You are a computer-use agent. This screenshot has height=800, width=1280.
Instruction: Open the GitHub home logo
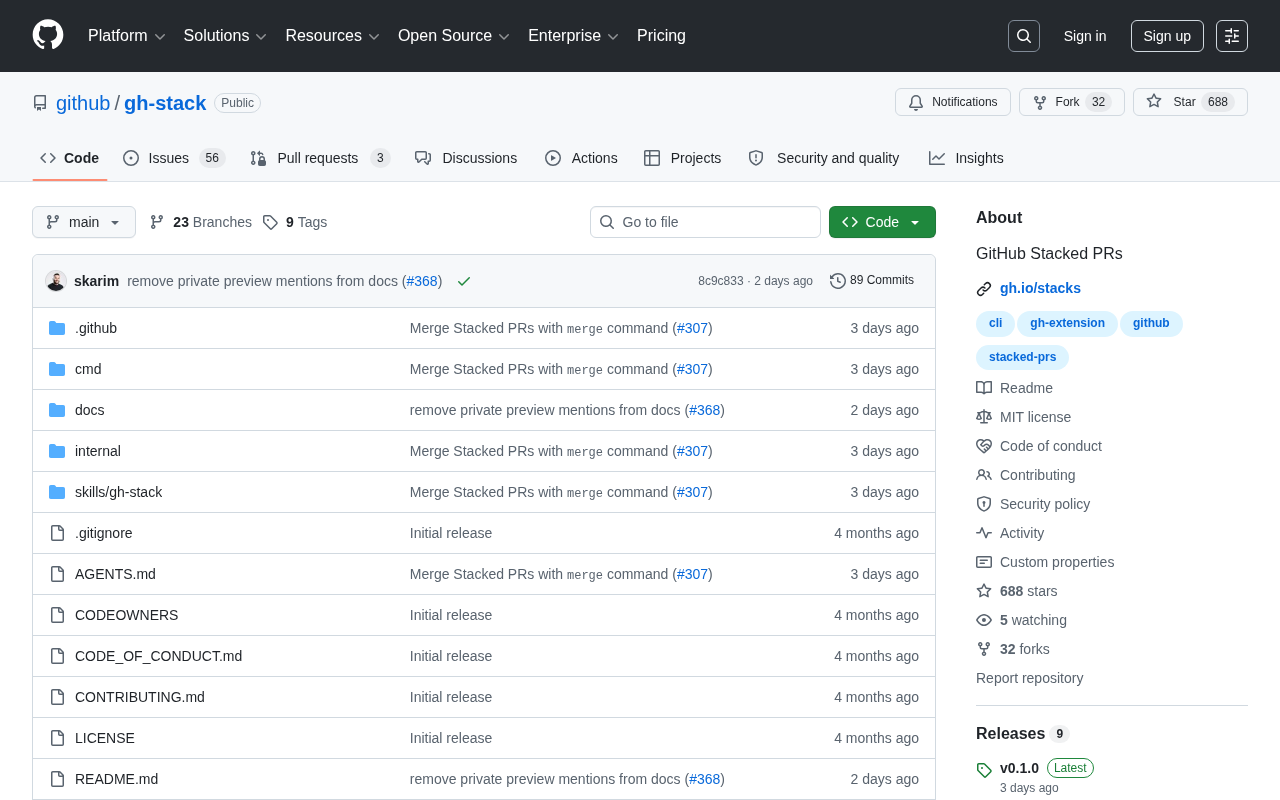click(48, 35)
